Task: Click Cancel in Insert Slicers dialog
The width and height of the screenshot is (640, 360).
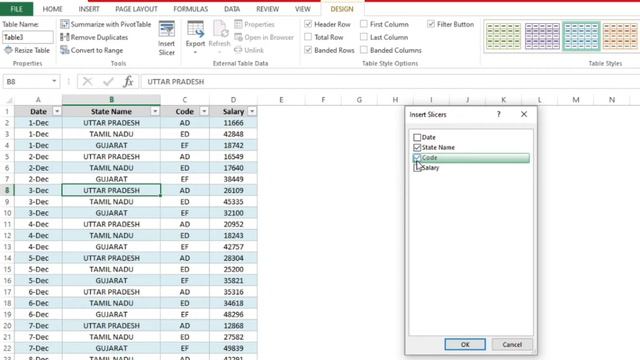Action: [512, 344]
